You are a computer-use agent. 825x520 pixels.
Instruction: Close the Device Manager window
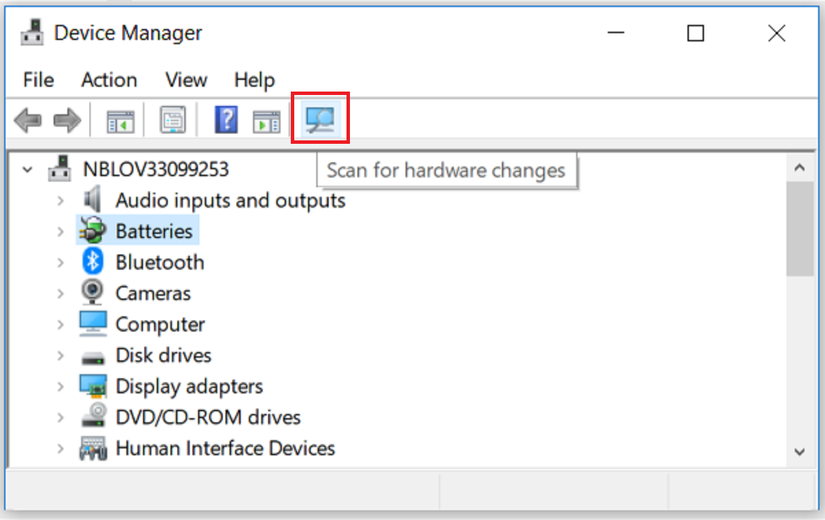[x=777, y=33]
